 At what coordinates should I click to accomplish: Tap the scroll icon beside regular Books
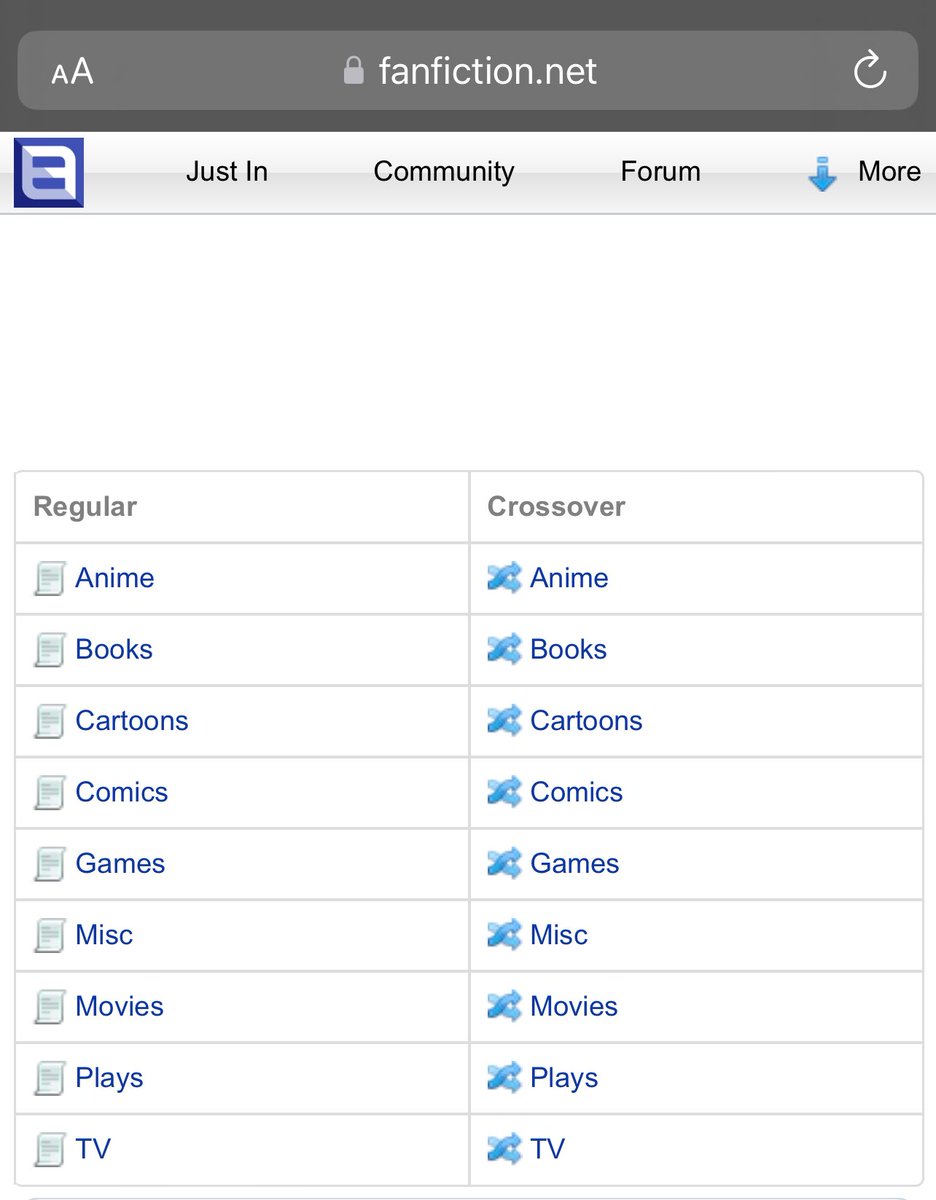50,650
